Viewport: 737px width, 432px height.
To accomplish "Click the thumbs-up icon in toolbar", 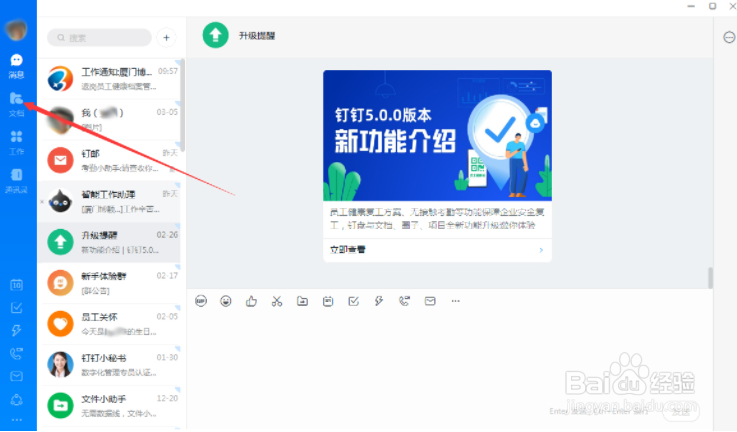I will pos(251,301).
